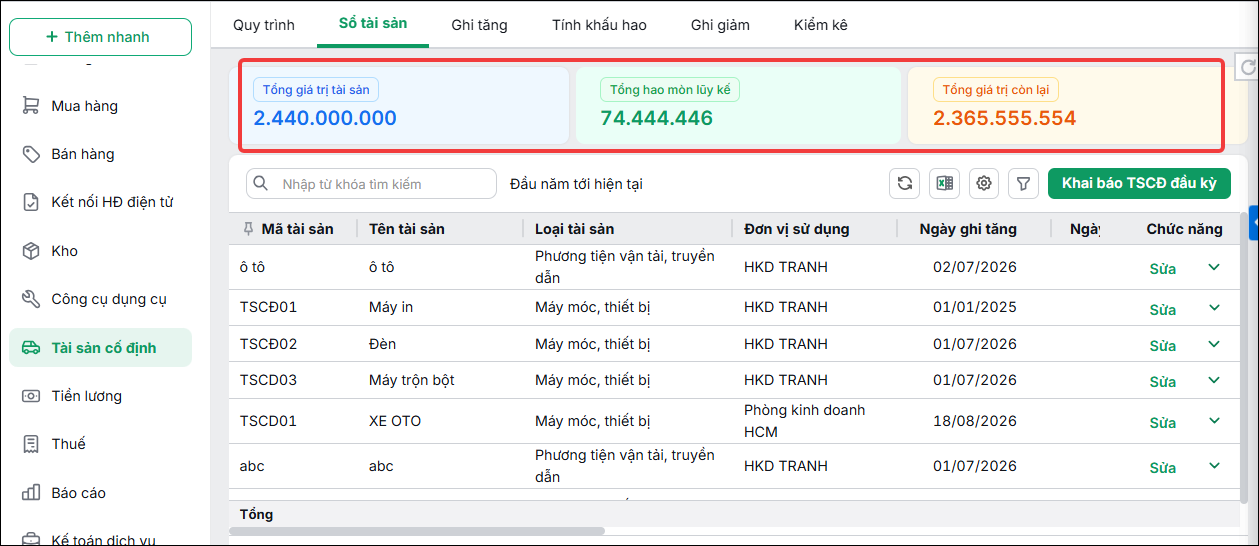Click the Kế toán dịch vụ briefcase icon
Viewport: 1259px width, 546px height.
point(31,540)
